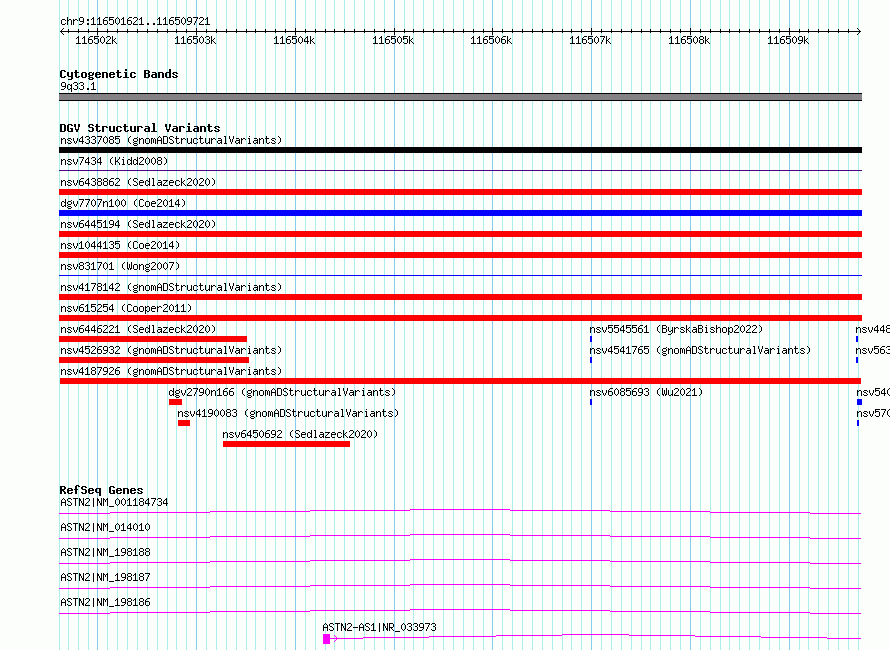Viewport: 890px width, 650px height.
Task: Open the ASTN2|NM_014010 transcript label
Action: [105, 527]
